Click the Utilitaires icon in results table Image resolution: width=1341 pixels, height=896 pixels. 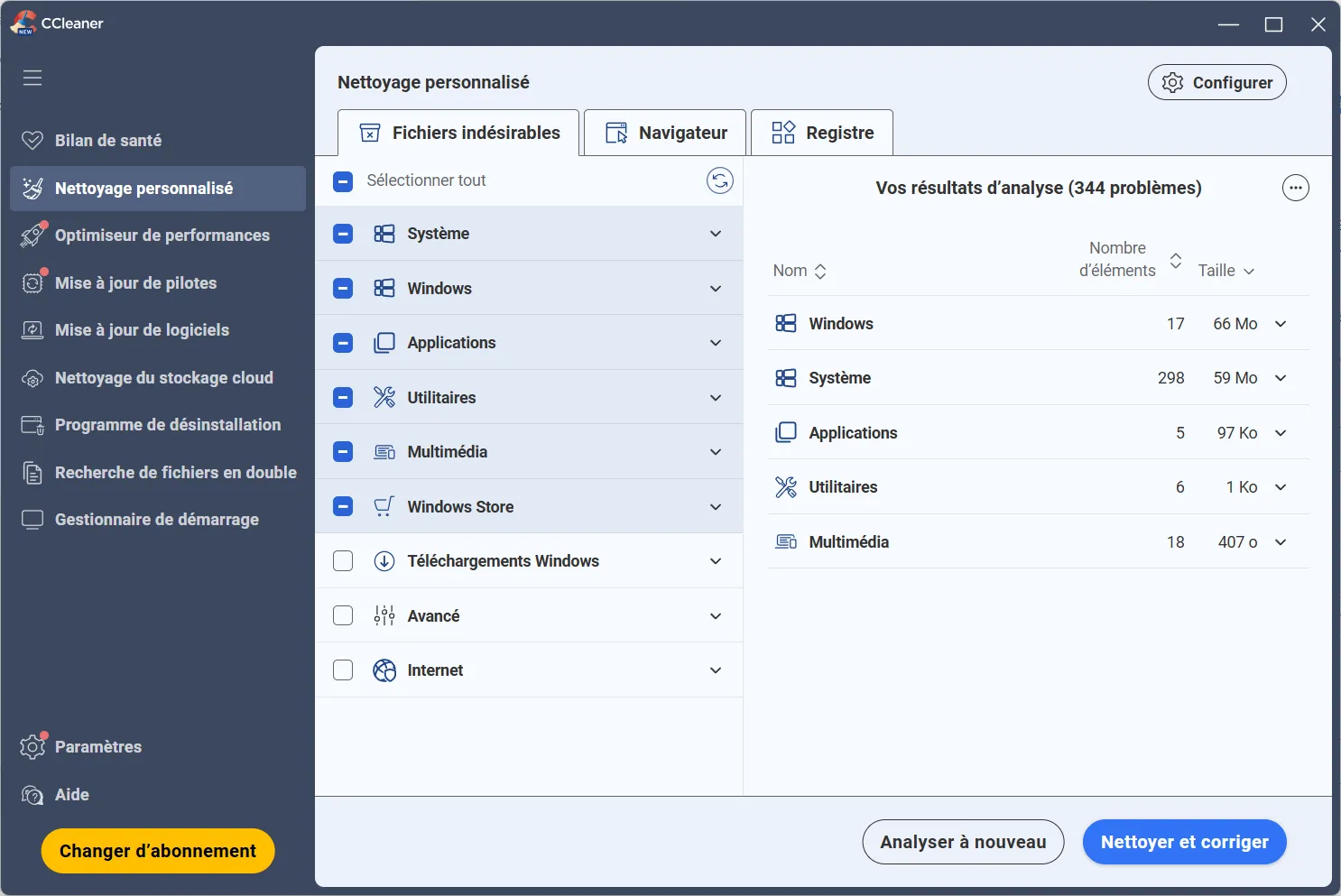click(786, 487)
